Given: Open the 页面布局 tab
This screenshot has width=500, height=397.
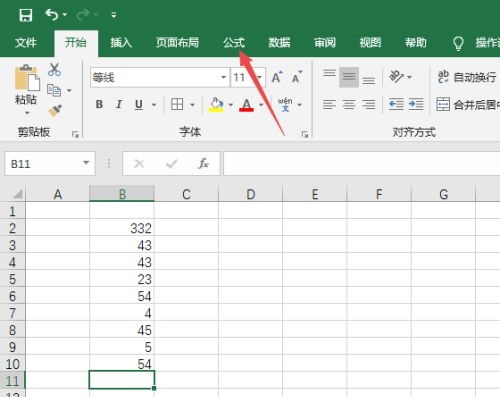Looking at the screenshot, I should coord(177,43).
